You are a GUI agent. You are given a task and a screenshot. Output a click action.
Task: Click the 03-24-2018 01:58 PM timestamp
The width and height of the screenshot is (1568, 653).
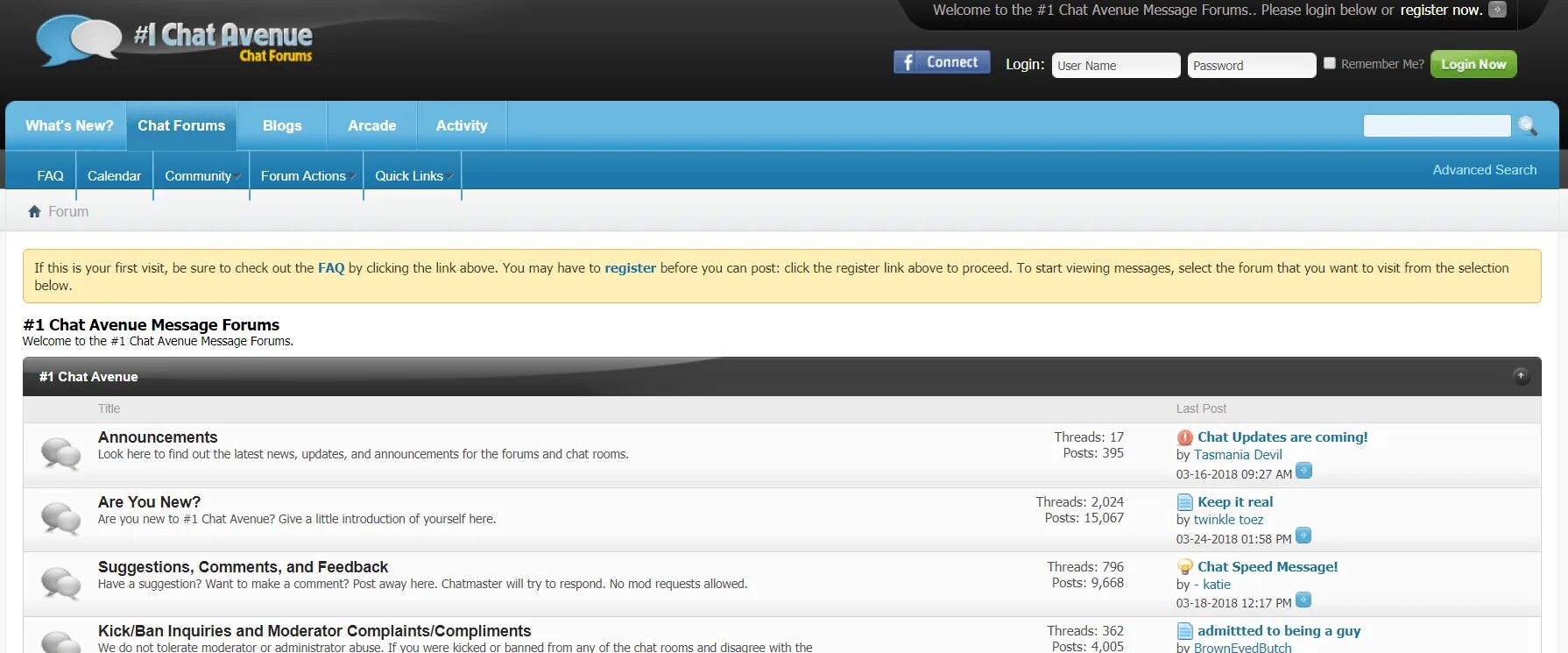(1233, 539)
